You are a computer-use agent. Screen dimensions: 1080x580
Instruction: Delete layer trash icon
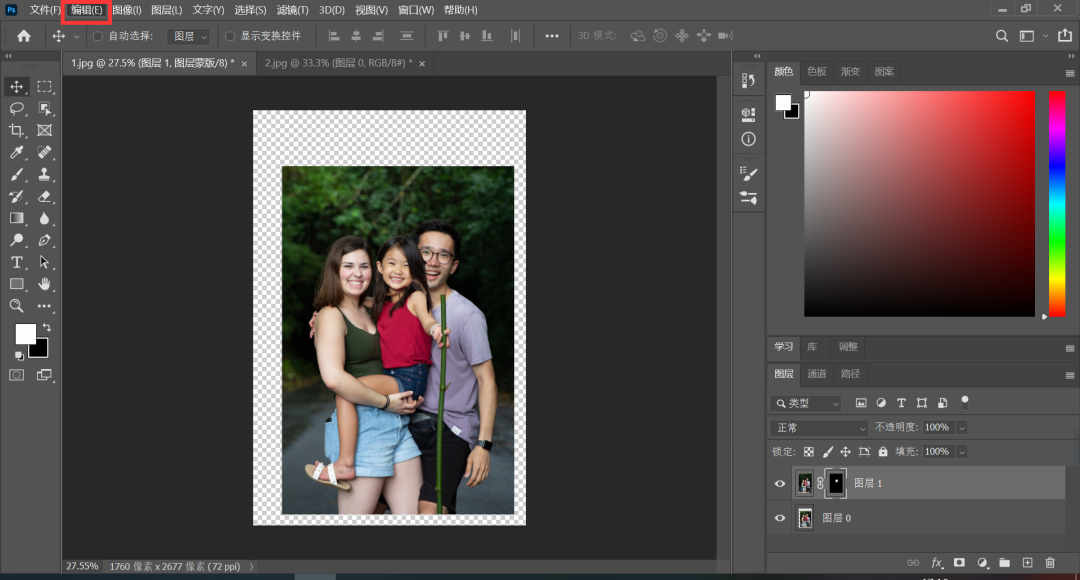pyautogui.click(x=1050, y=563)
